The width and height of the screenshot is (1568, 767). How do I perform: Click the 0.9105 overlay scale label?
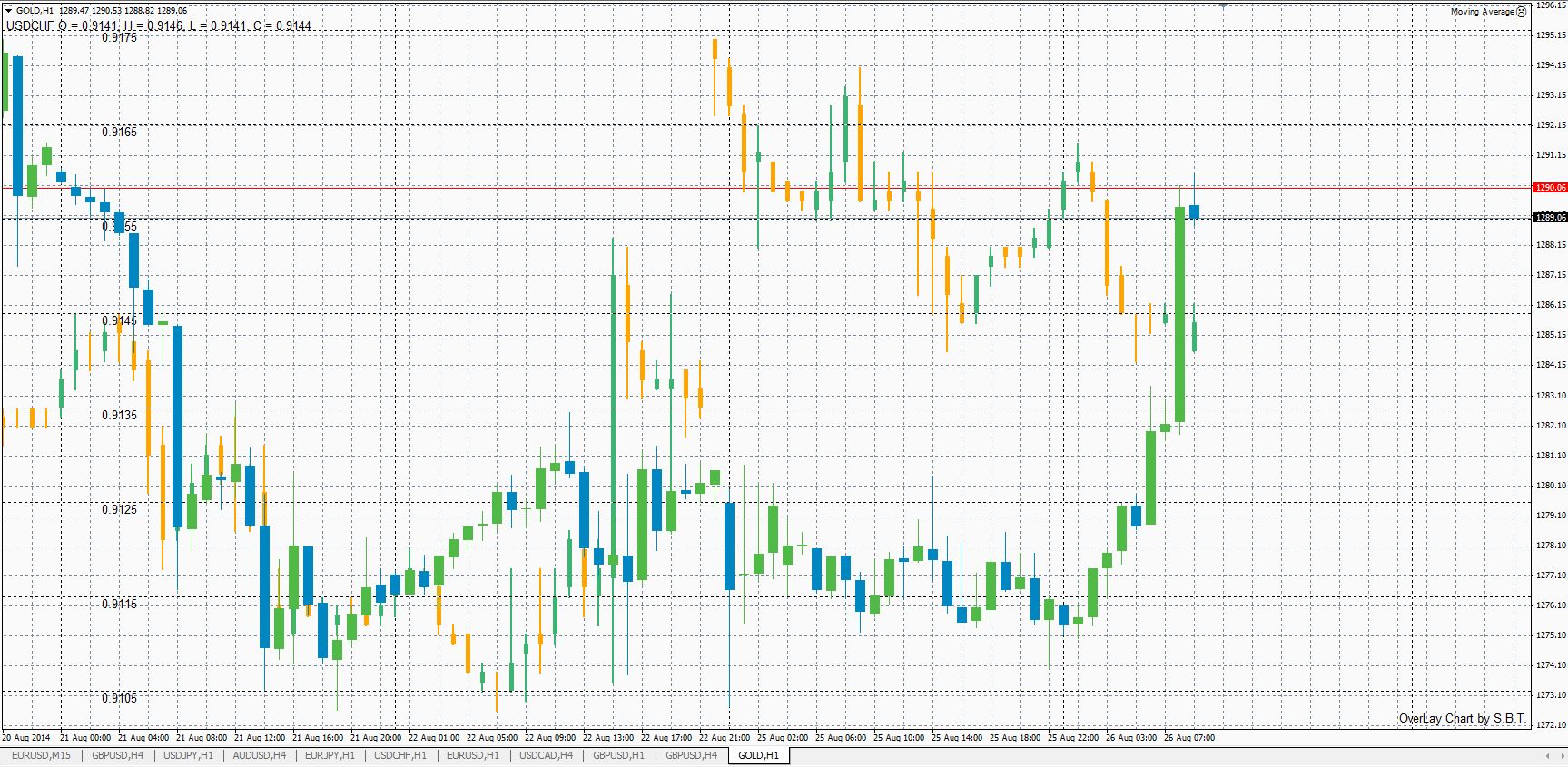[120, 698]
